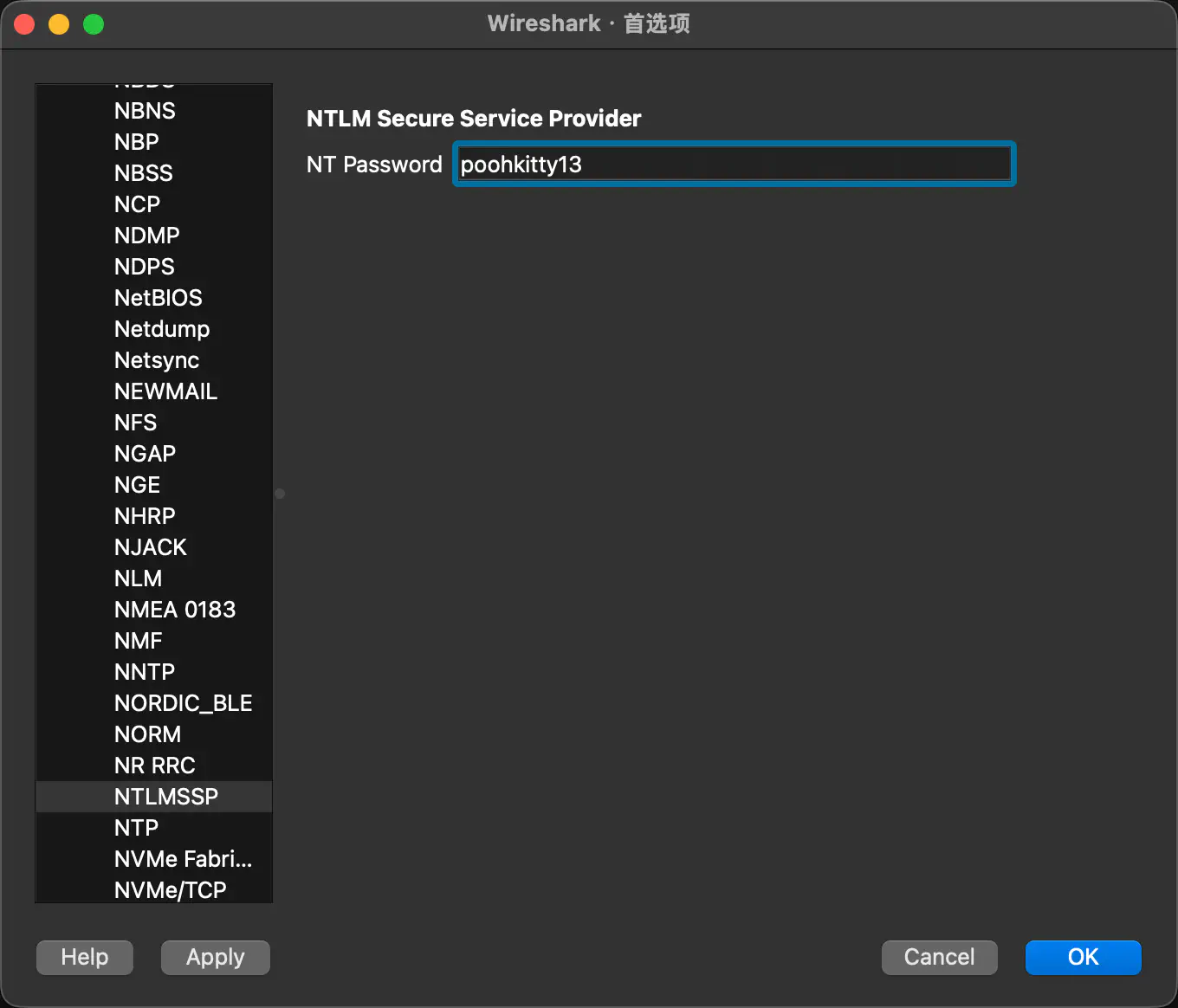Select the NetBIOS protocol entry
This screenshot has height=1008, width=1178.
pyautogui.click(x=158, y=298)
